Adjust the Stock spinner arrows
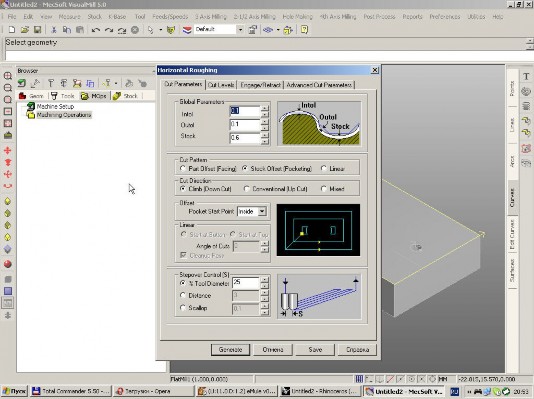Screen dimensions: 534x399 coord(265,138)
